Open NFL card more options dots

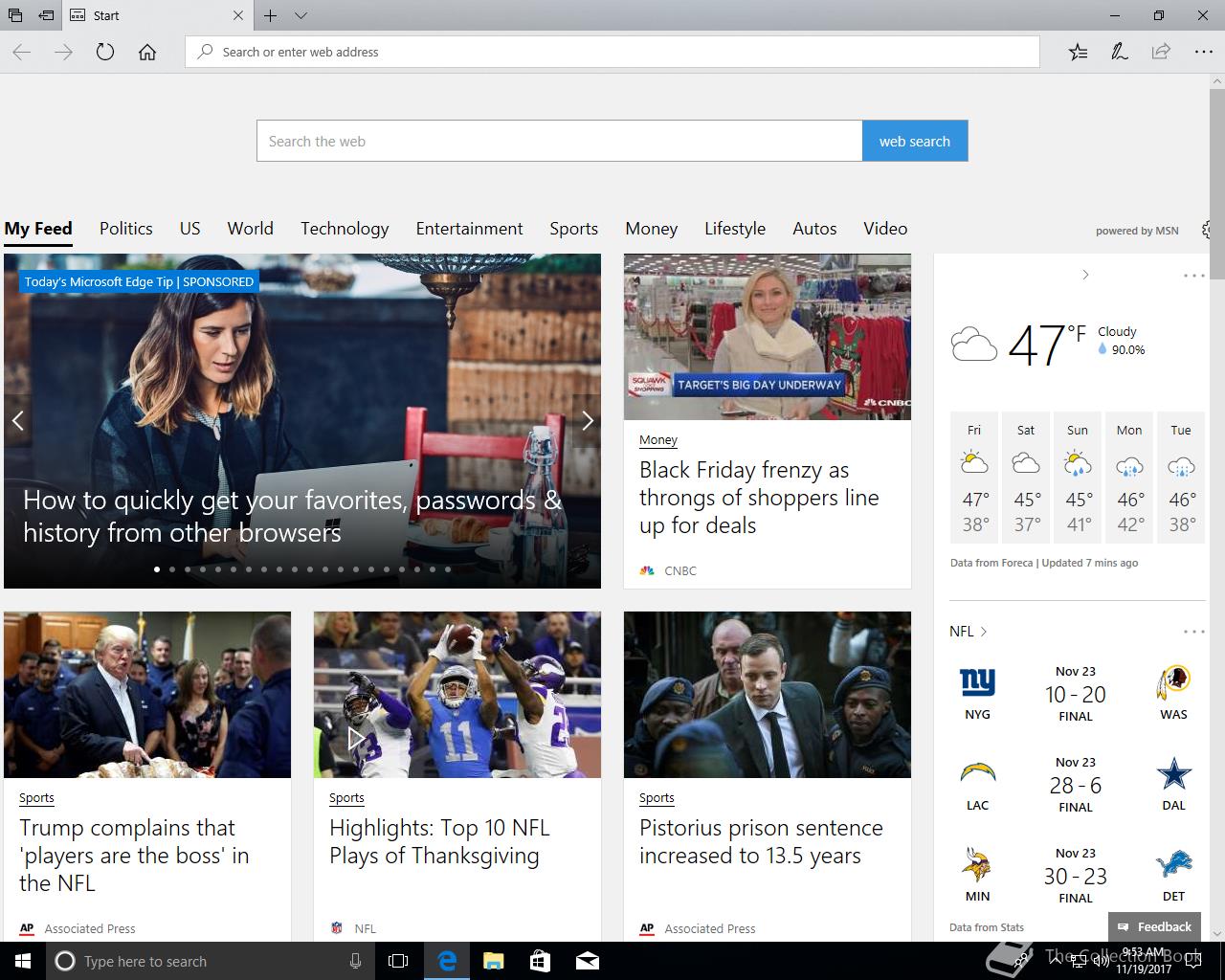pos(1193,632)
